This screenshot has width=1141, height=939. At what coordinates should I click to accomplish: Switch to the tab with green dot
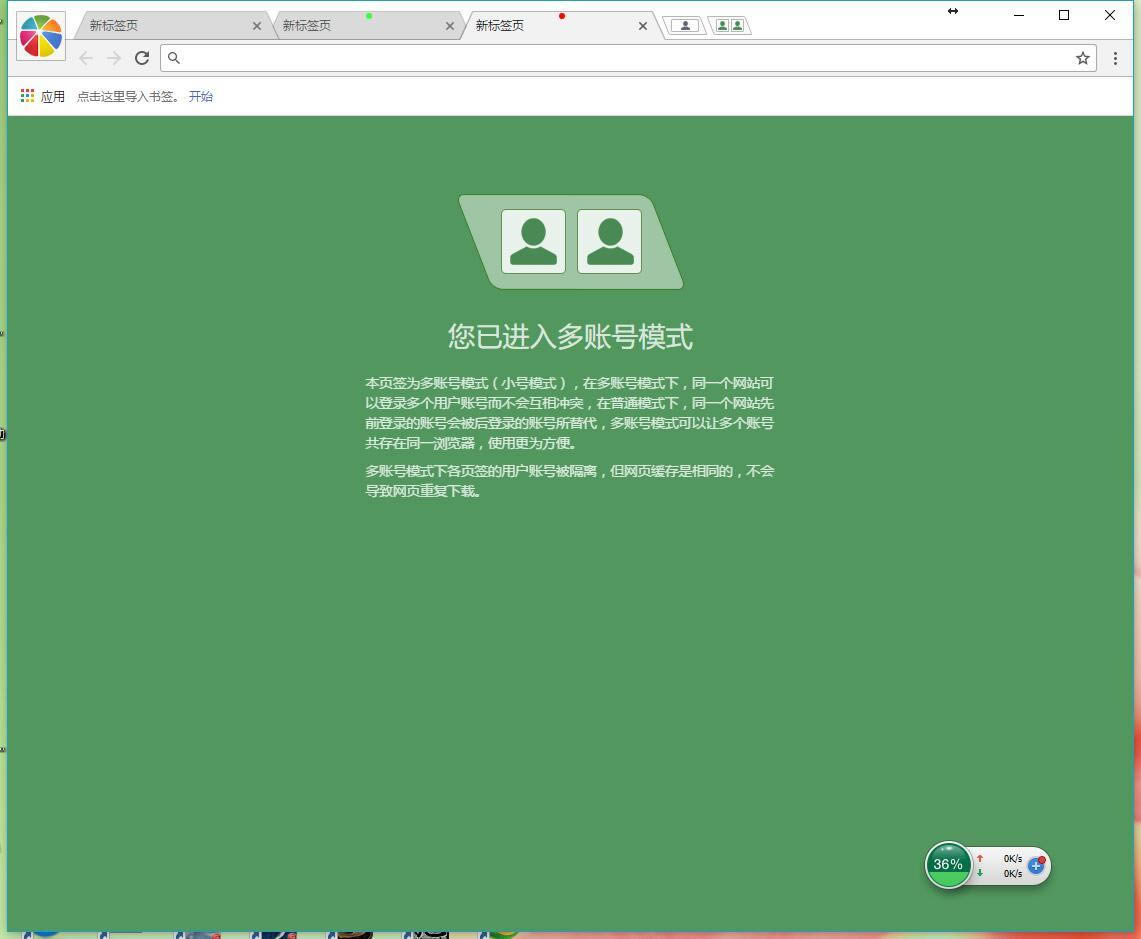point(350,26)
